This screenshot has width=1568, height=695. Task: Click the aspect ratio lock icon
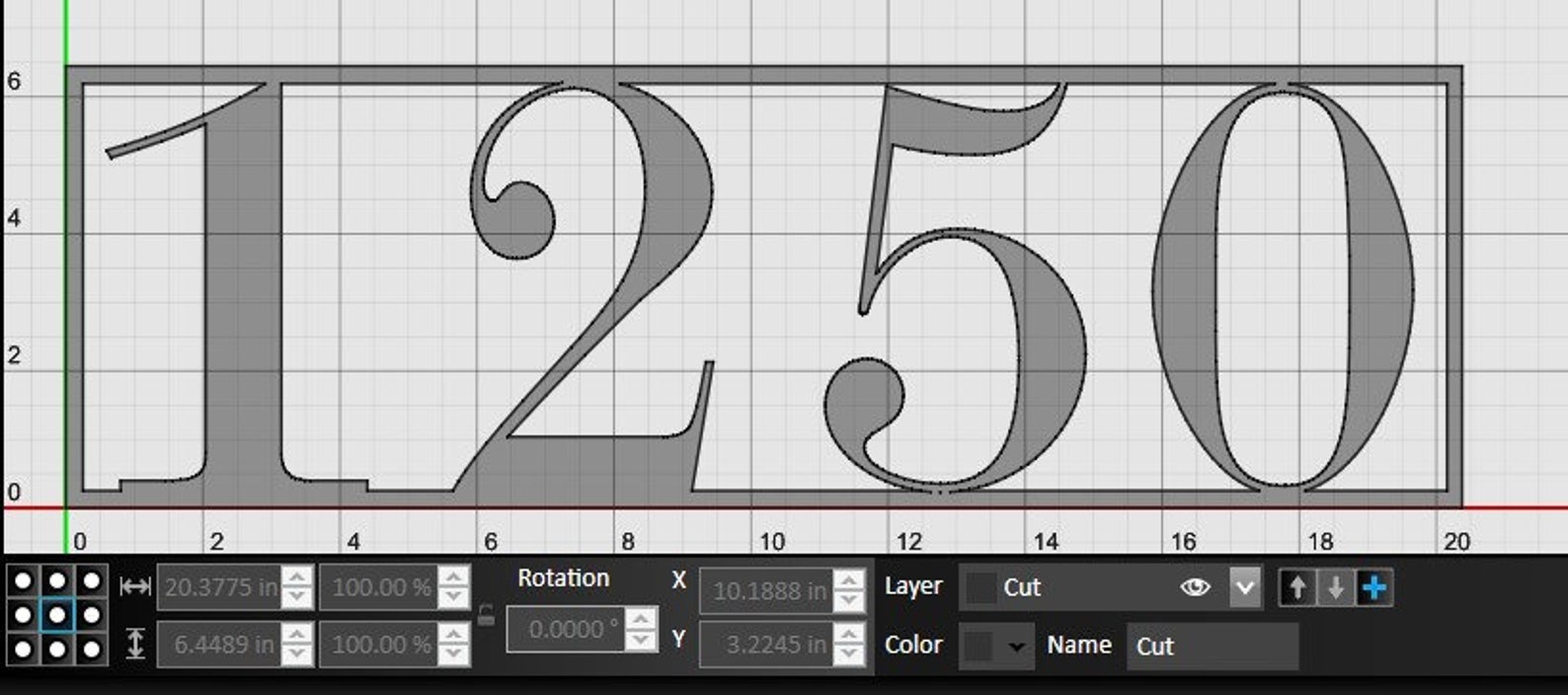click(486, 616)
